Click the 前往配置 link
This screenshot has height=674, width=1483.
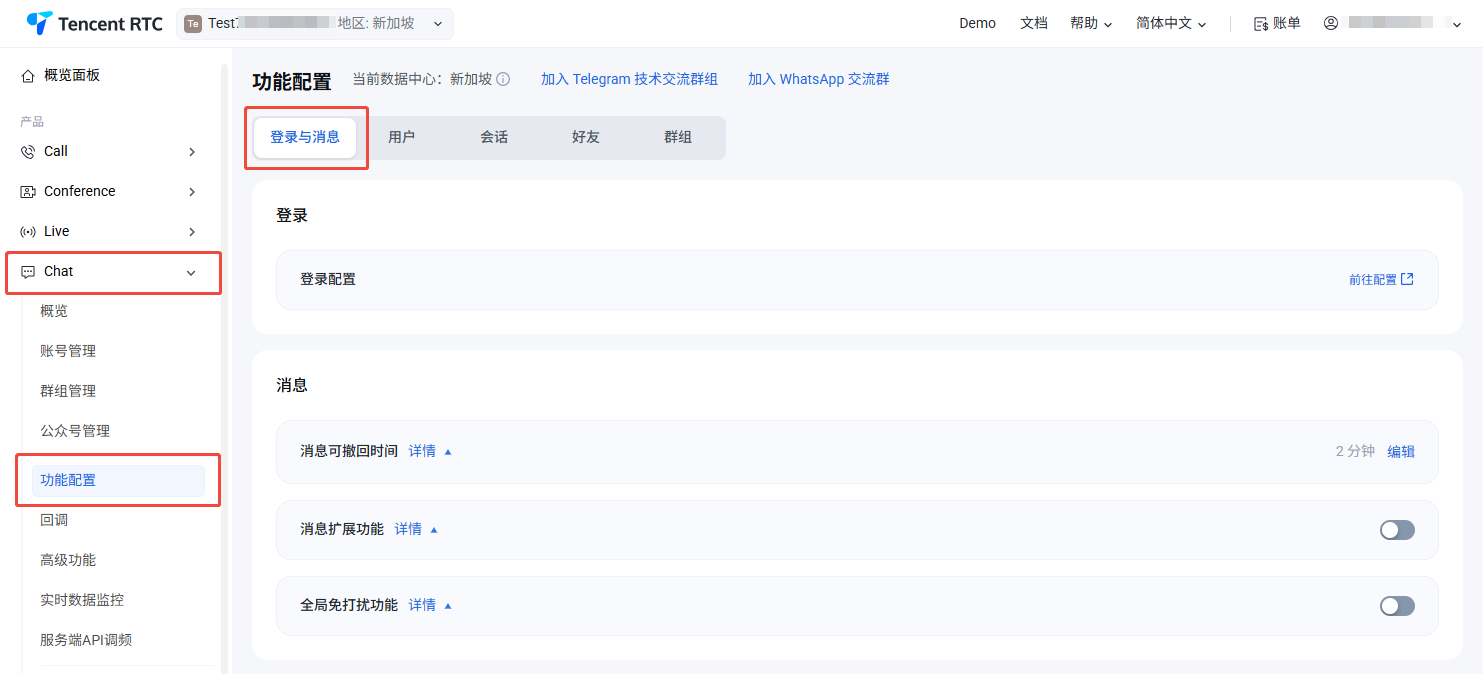point(1372,280)
